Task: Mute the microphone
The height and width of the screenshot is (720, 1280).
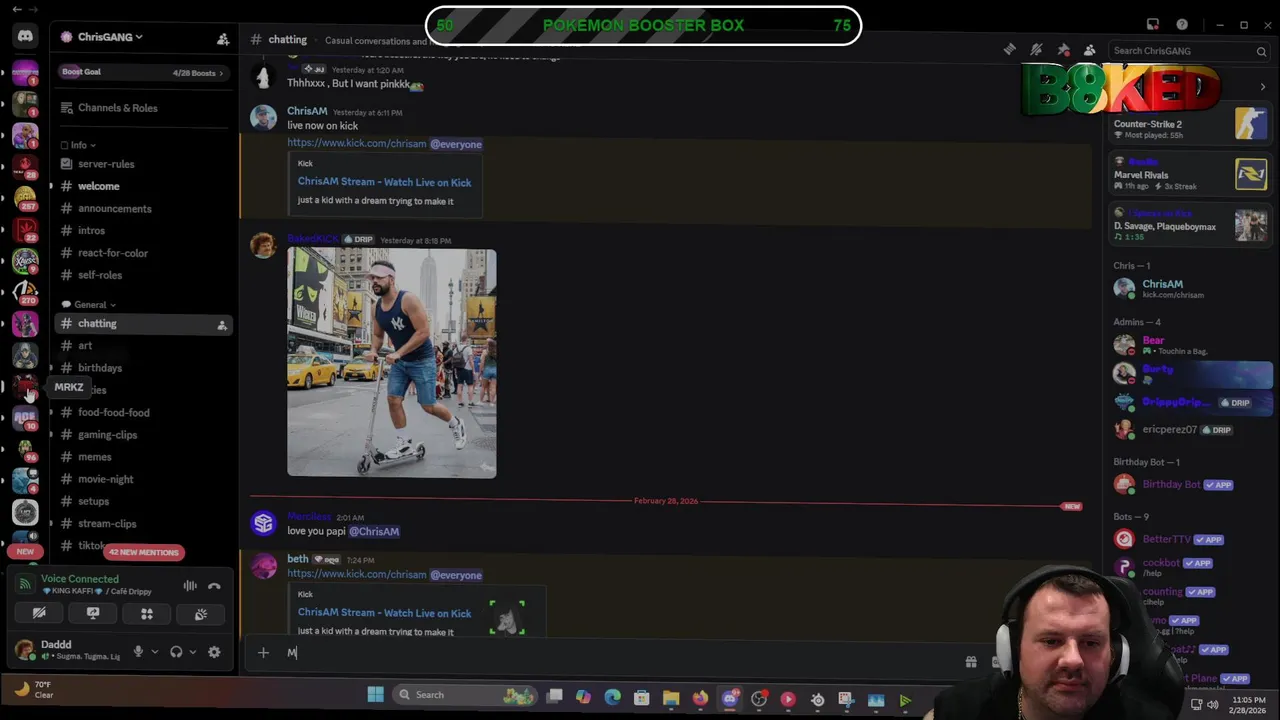Action: pyautogui.click(x=138, y=652)
